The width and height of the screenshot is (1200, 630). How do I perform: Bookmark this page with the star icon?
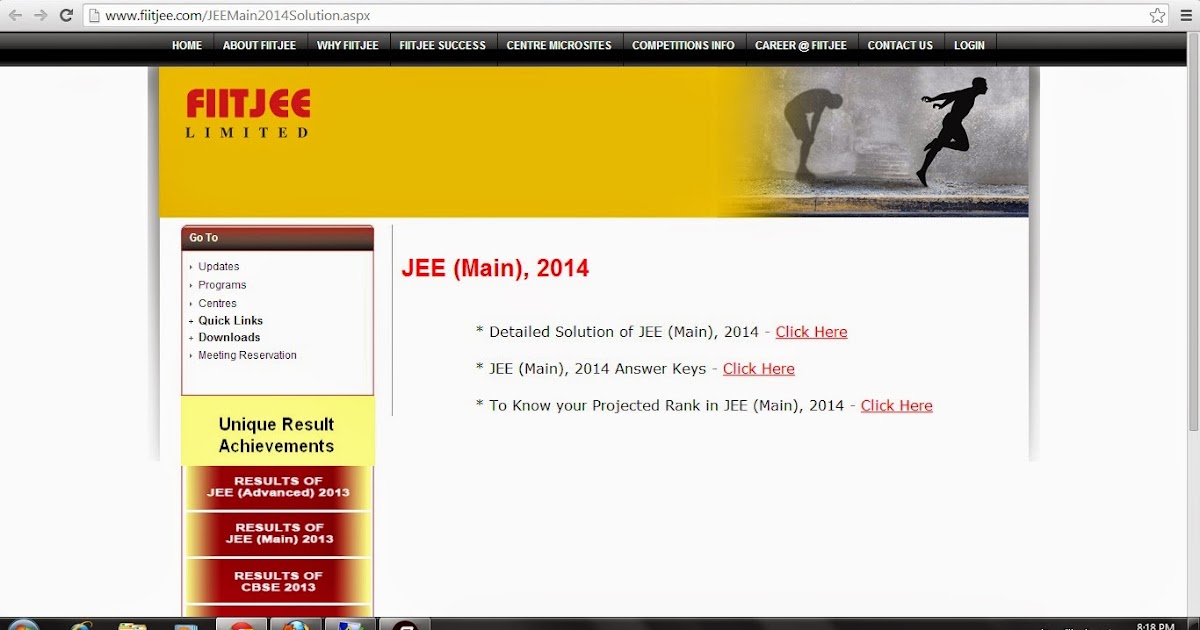pos(1157,15)
